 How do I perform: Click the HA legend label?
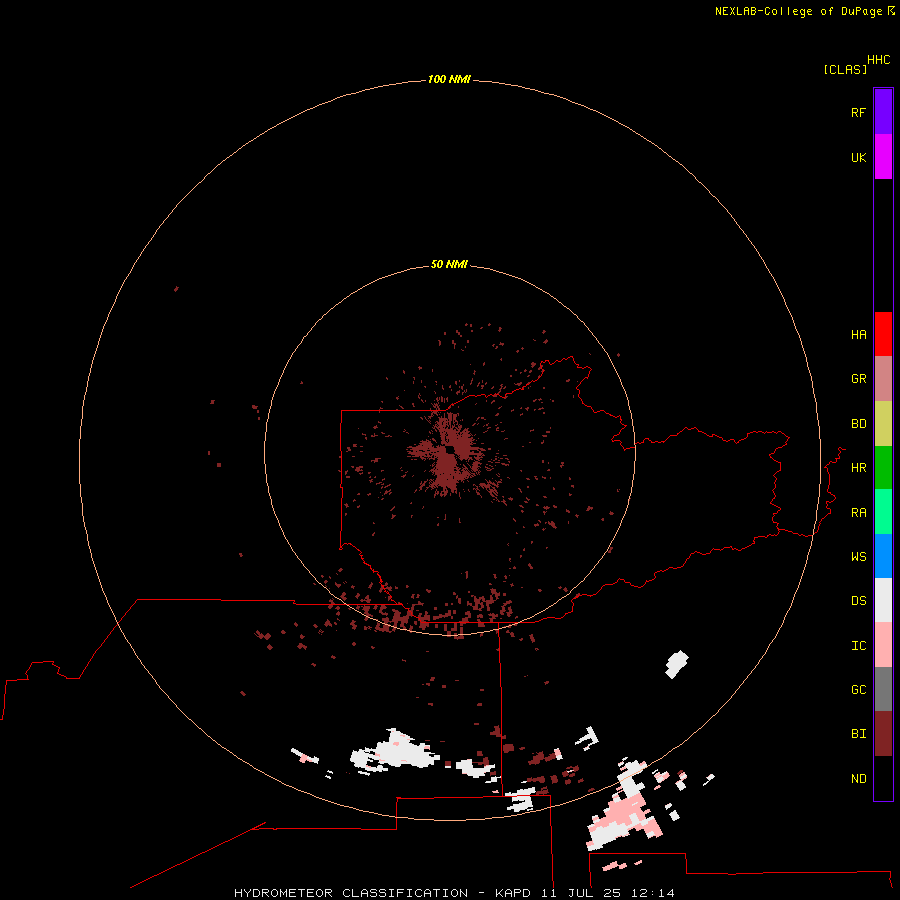point(858,335)
